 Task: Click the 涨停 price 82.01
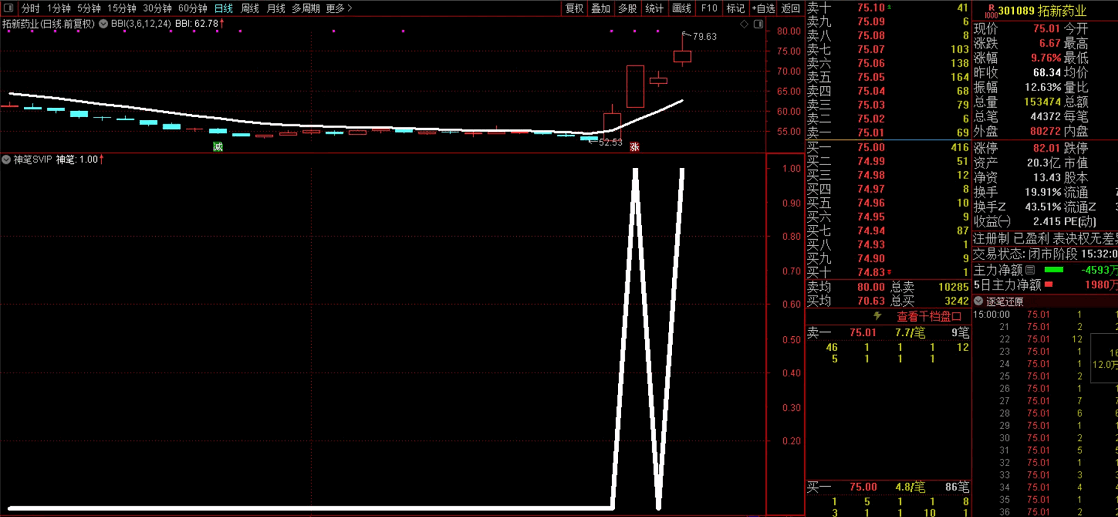[x=1047, y=148]
